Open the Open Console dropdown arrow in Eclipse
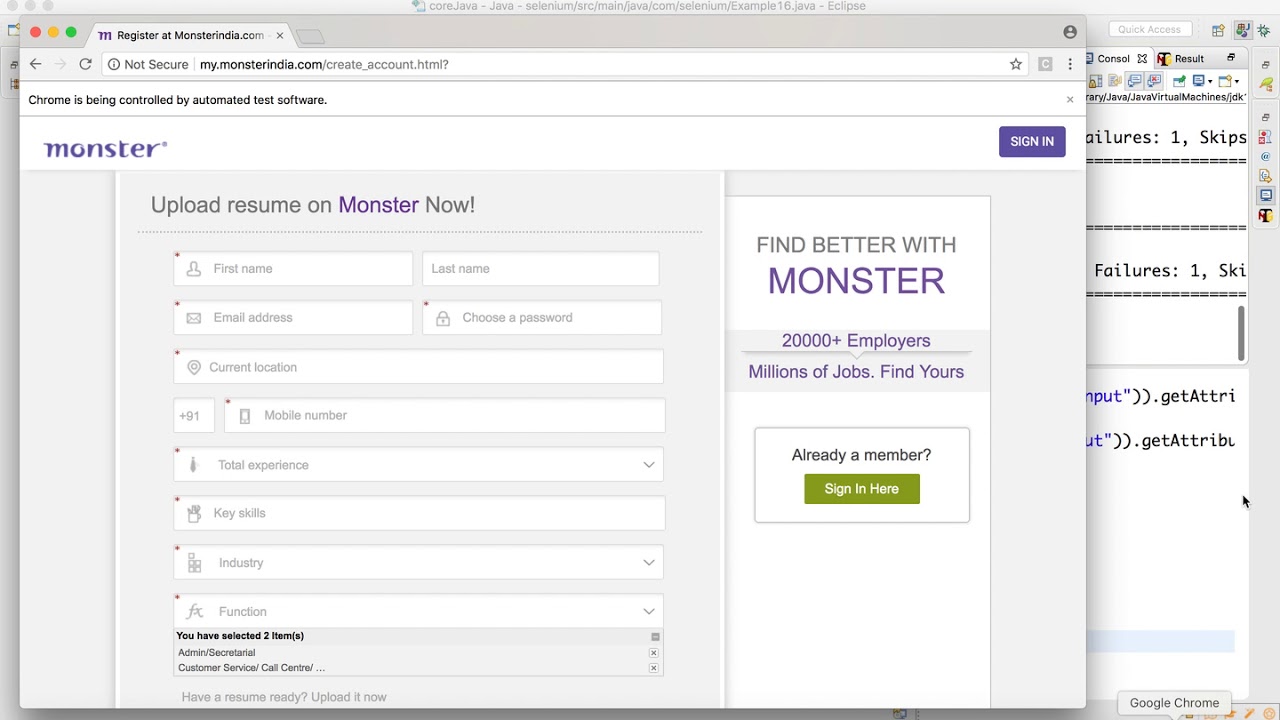The height and width of the screenshot is (720, 1280). (x=1236, y=81)
